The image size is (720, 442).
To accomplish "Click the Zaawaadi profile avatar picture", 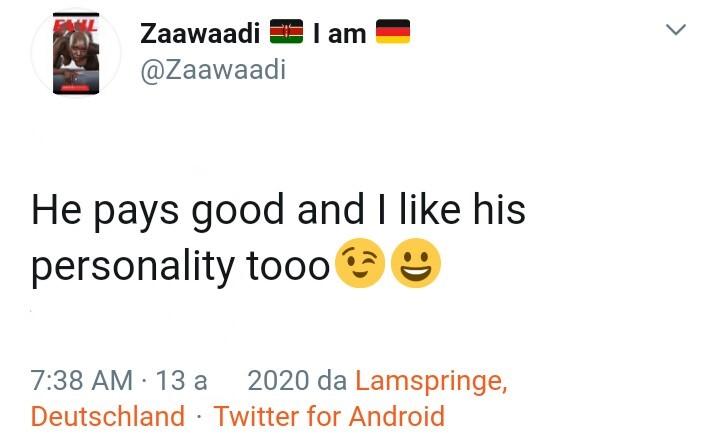I will [76, 55].
